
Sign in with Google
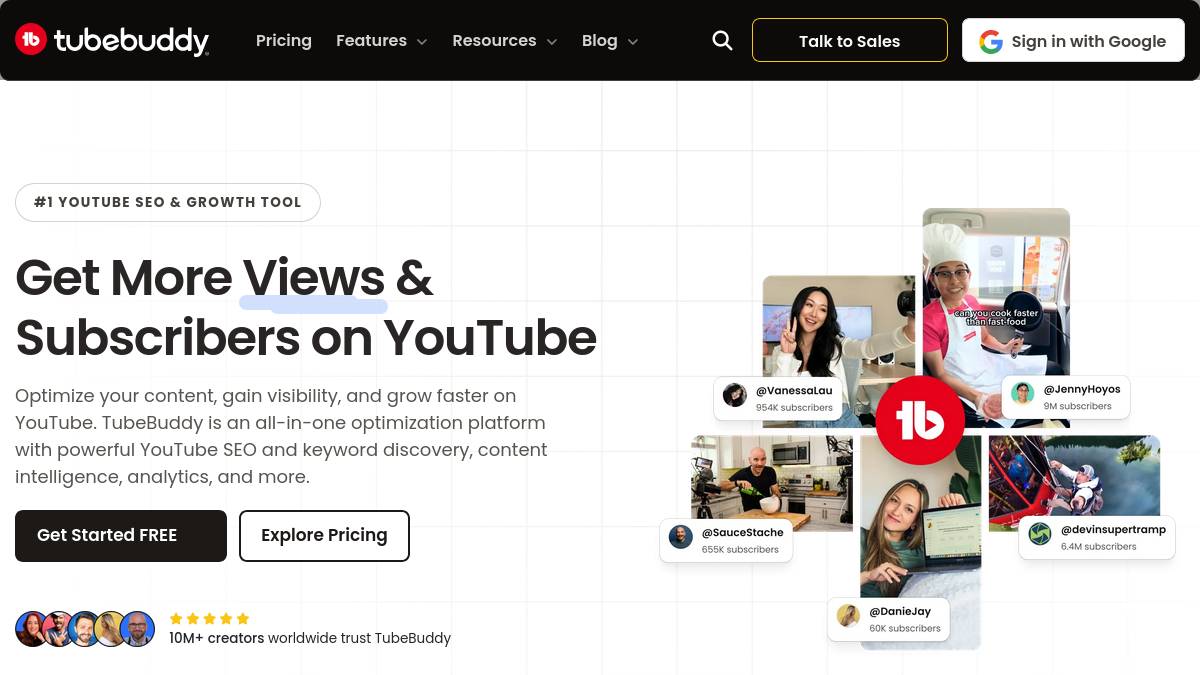click(x=1073, y=41)
